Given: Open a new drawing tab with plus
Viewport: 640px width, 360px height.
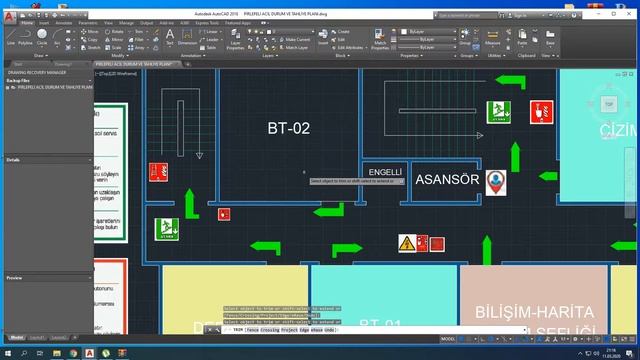Looking at the screenshot, I should coord(188,64).
